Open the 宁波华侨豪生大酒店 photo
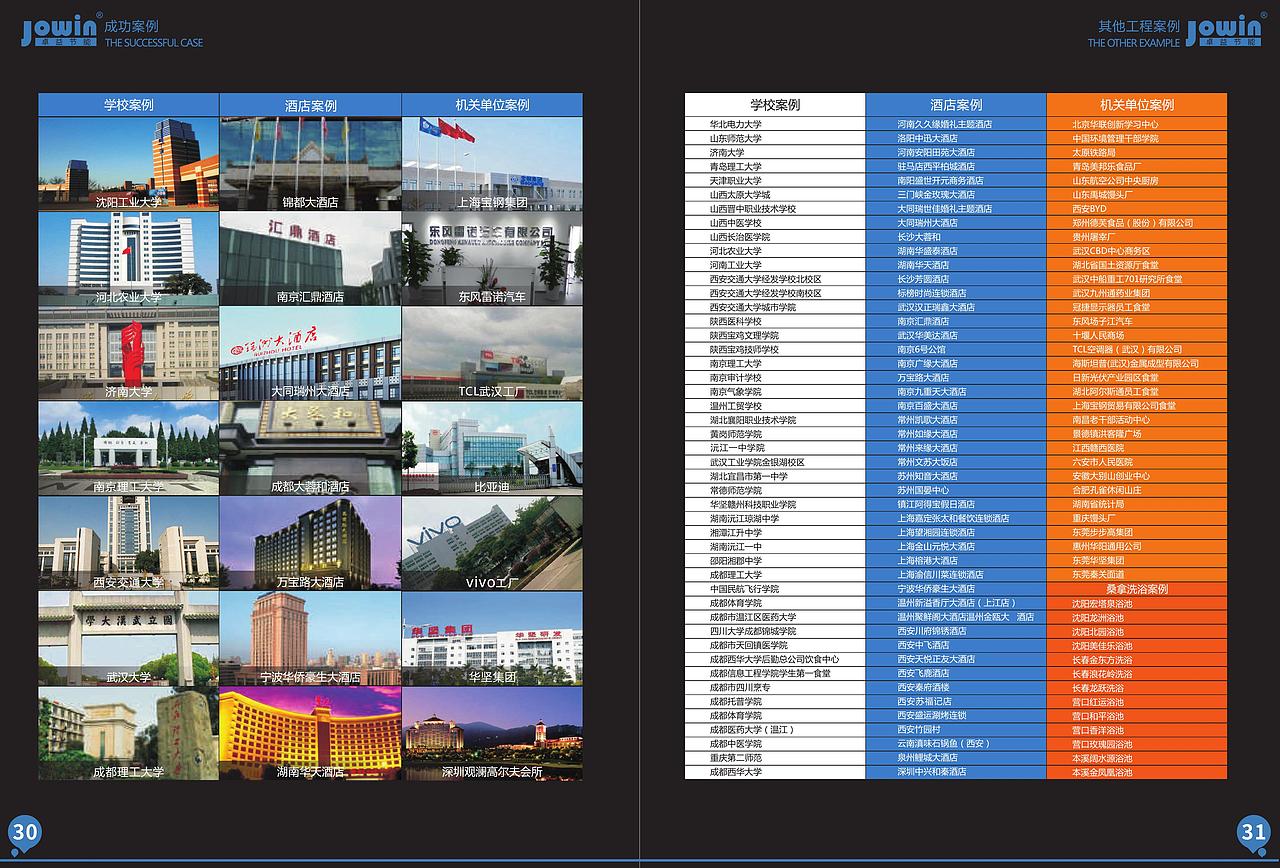 tap(310, 639)
